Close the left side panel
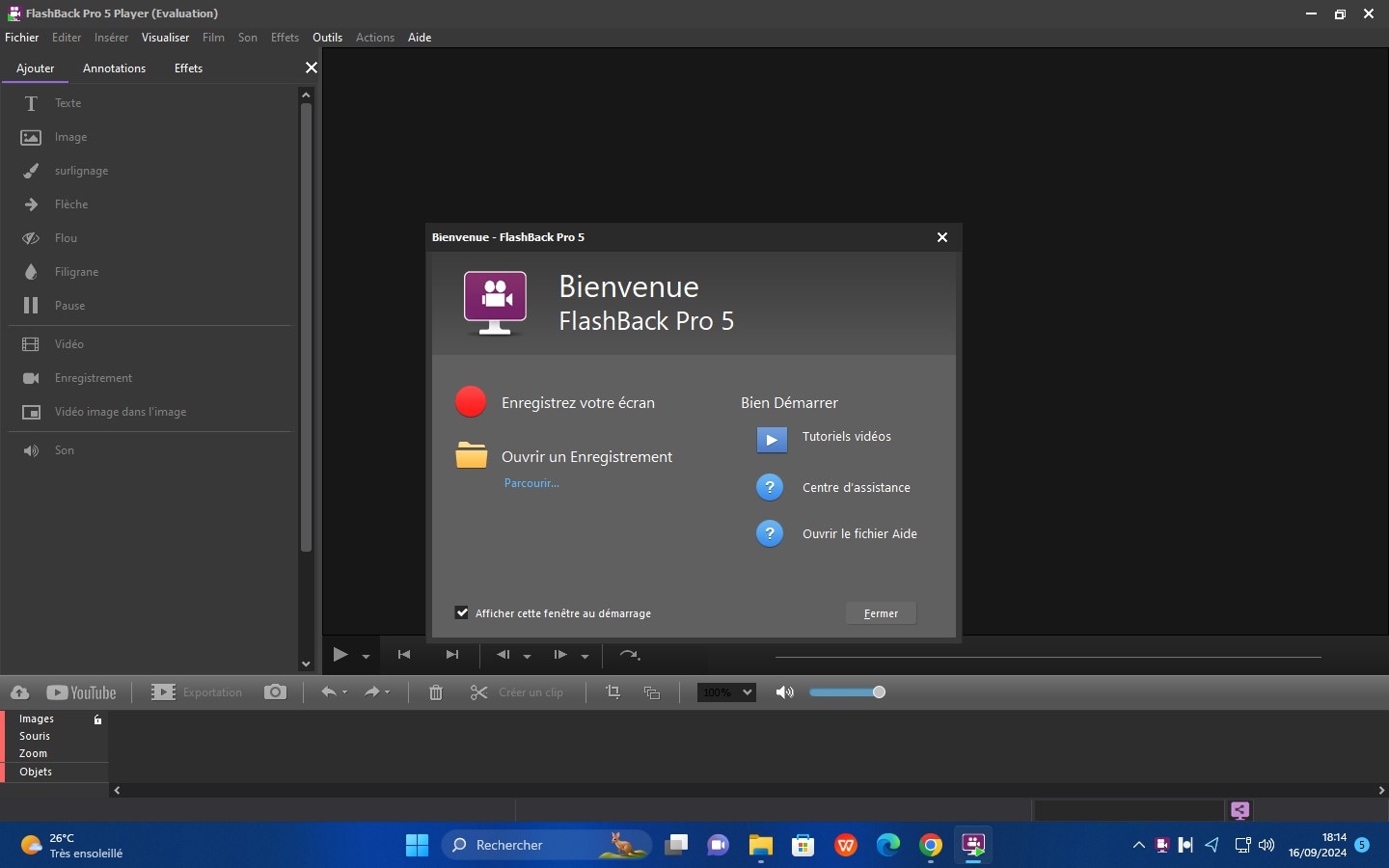 tap(311, 68)
